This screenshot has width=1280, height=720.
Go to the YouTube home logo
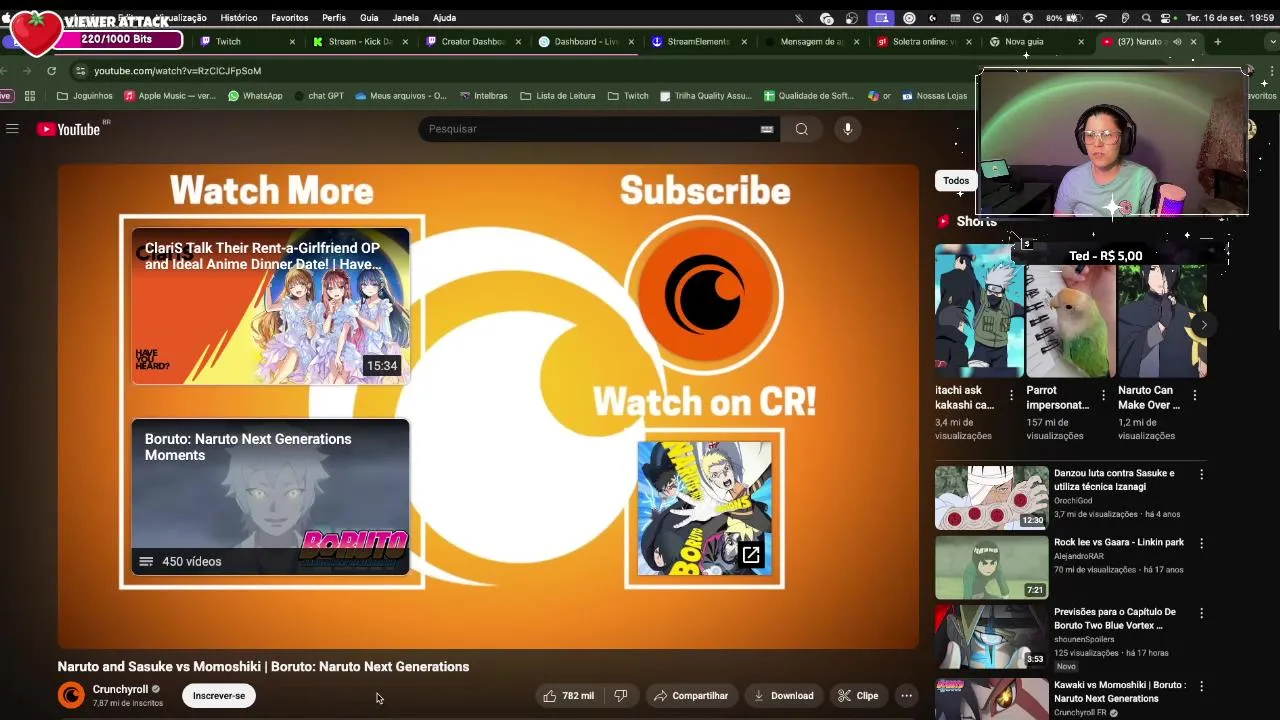(69, 129)
